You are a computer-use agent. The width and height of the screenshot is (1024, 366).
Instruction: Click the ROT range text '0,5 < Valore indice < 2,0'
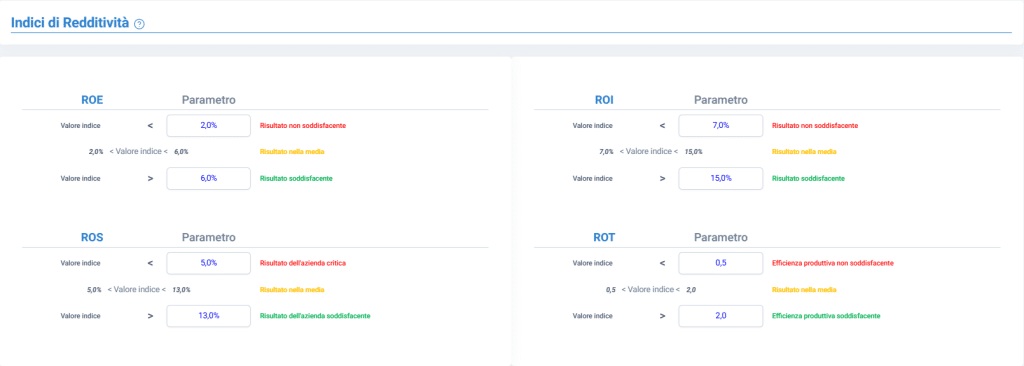[x=651, y=290]
